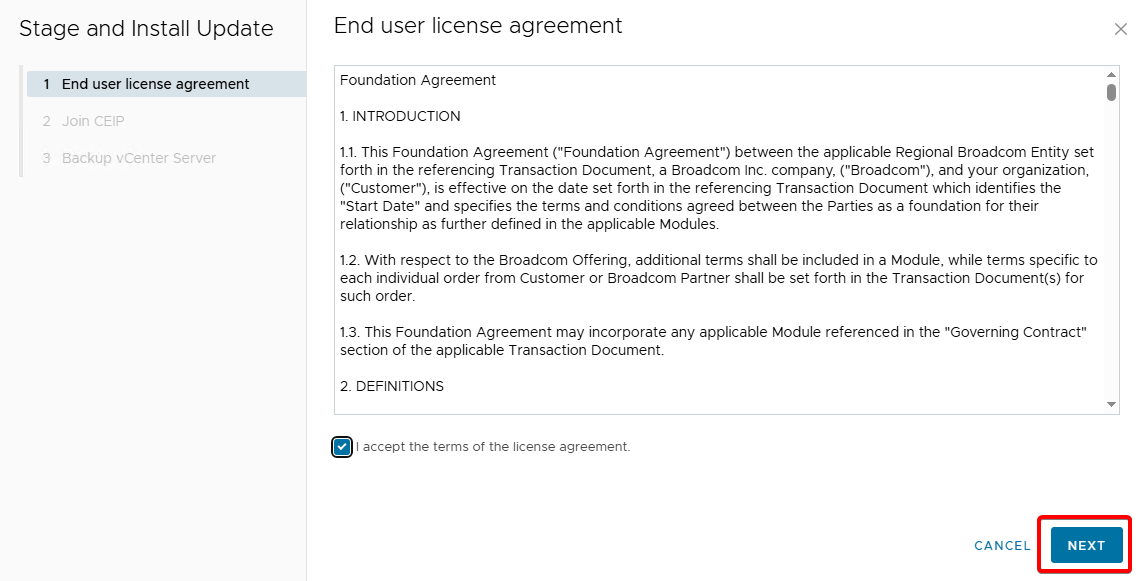
Task: Go to step 2 Join CEIP
Action: click(x=93, y=121)
